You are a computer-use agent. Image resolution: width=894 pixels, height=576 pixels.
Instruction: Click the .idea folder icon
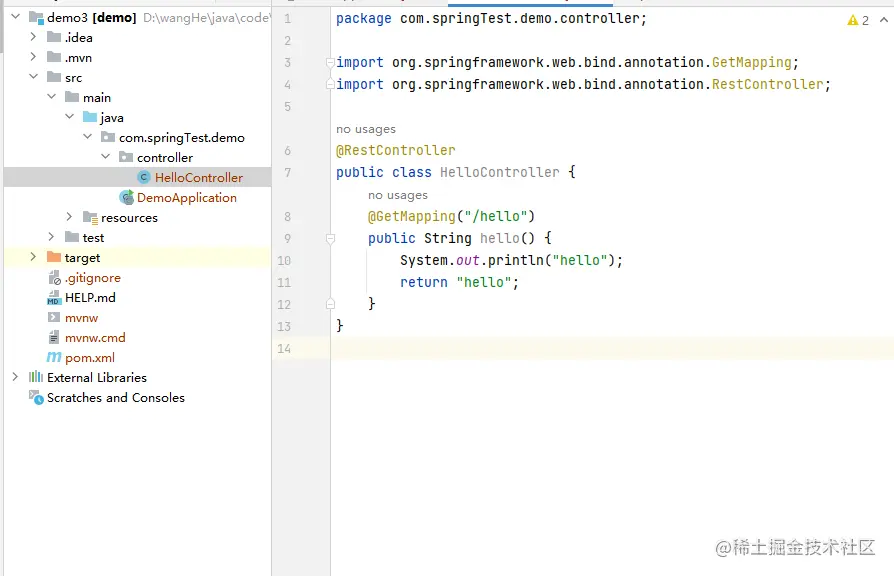[x=54, y=38]
